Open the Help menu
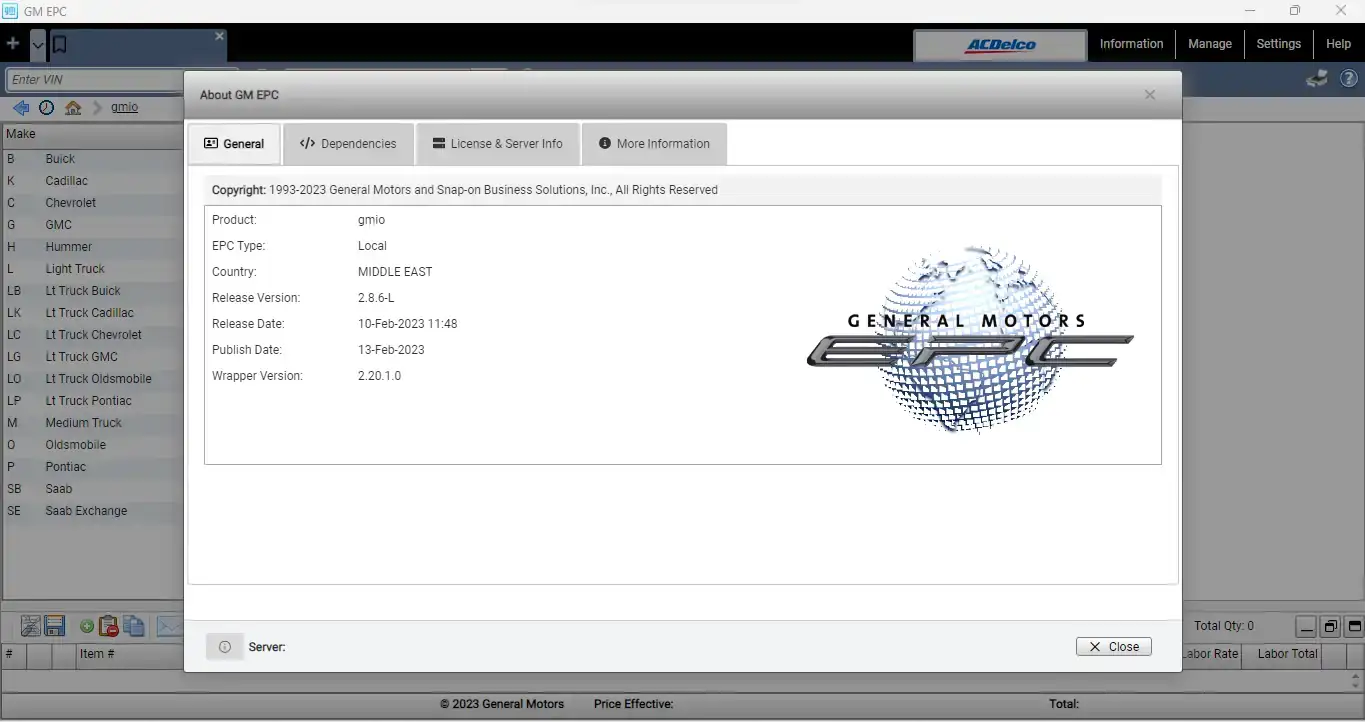 (1338, 44)
